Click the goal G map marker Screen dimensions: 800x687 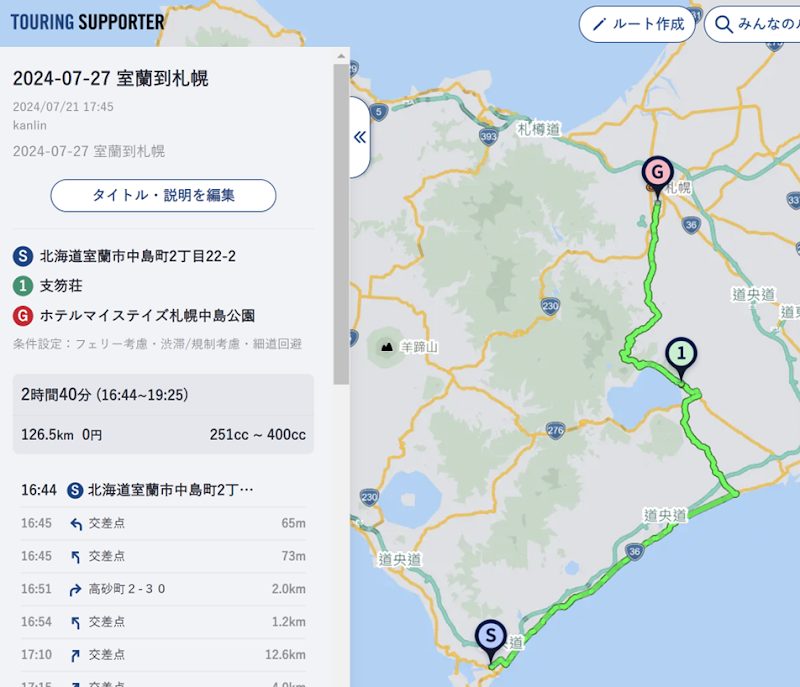(657, 172)
